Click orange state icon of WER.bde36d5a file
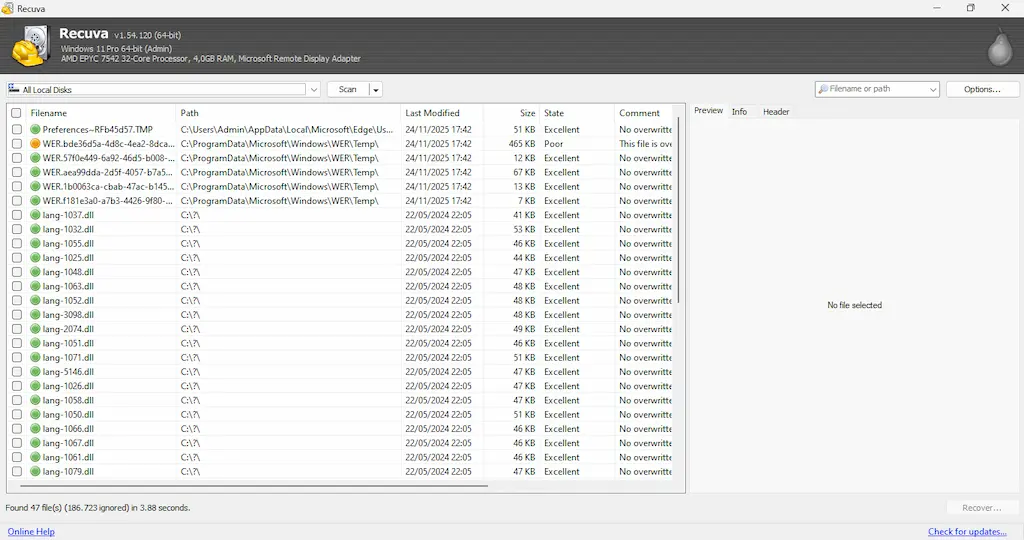 (35, 144)
